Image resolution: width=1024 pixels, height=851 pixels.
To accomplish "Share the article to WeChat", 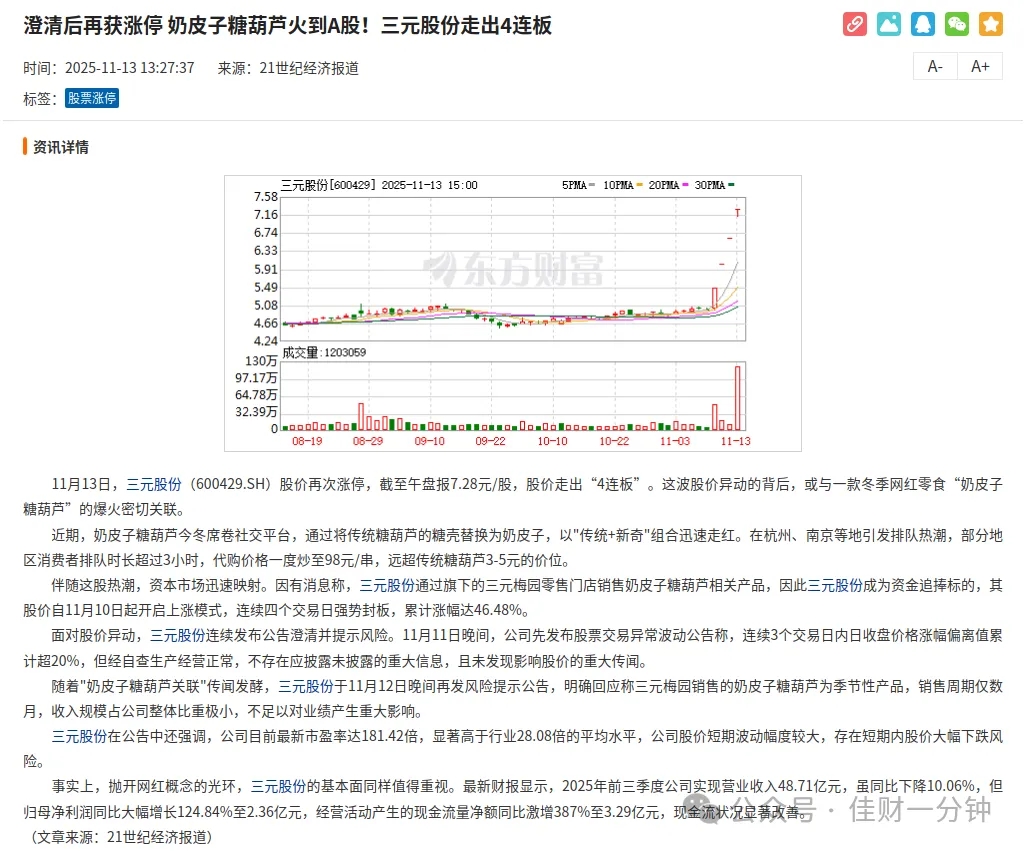I will tap(956, 23).
